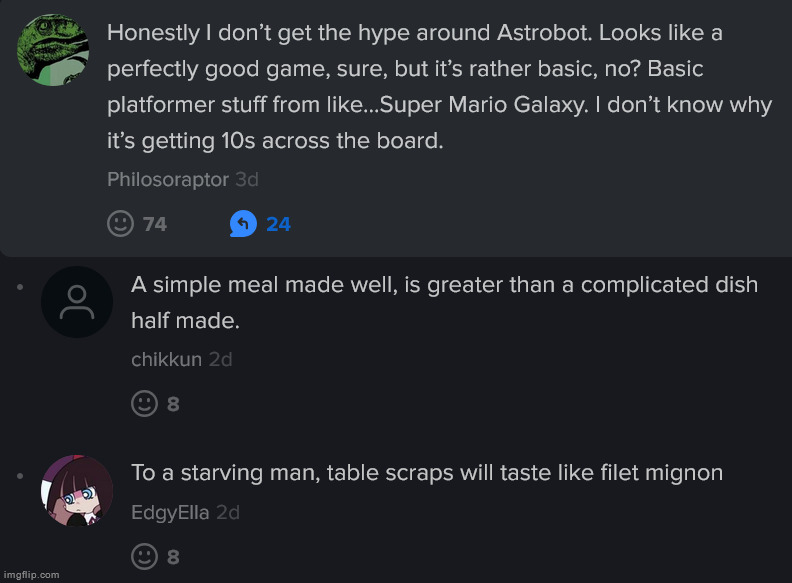Viewport: 792px width, 583px height.
Task: Open the chikkun username link
Action: pos(166,359)
